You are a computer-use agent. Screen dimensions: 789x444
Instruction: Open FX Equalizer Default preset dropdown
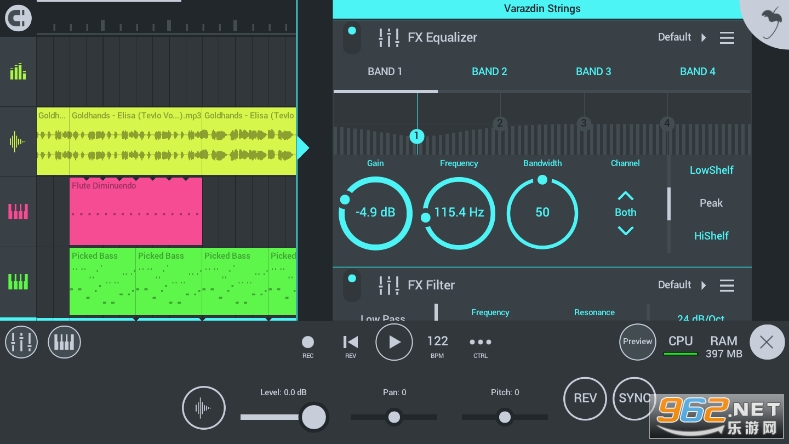click(682, 38)
